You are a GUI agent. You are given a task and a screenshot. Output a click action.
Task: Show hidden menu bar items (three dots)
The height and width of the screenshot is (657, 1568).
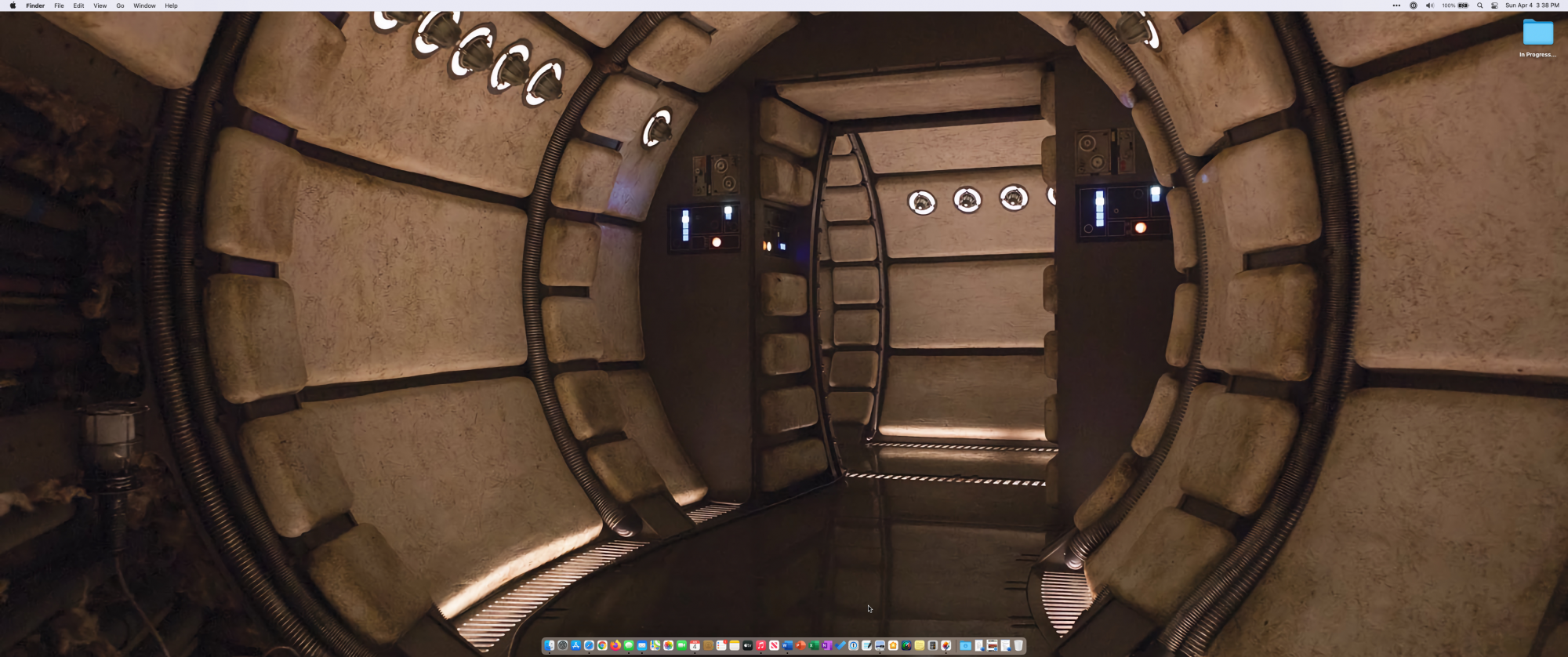pos(1396,5)
